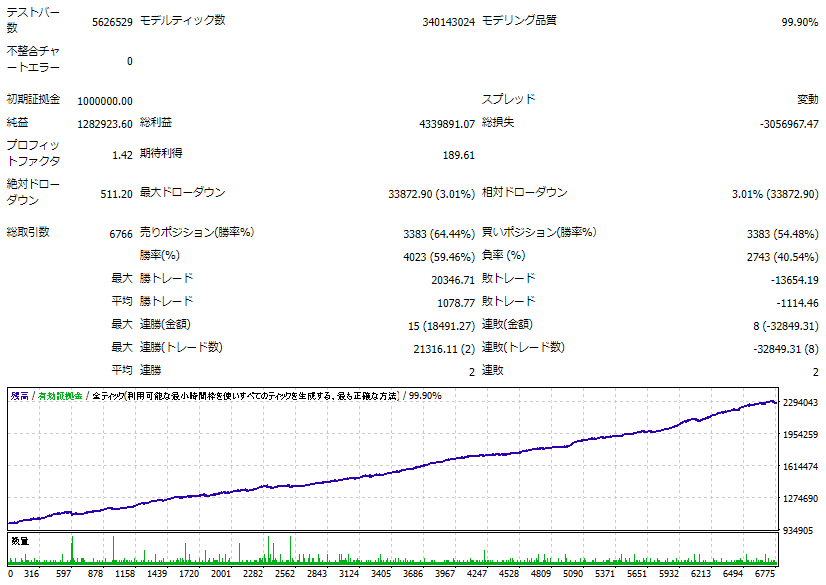Select the 期待利得 value 189.61
The image size is (826, 585).
458,155
